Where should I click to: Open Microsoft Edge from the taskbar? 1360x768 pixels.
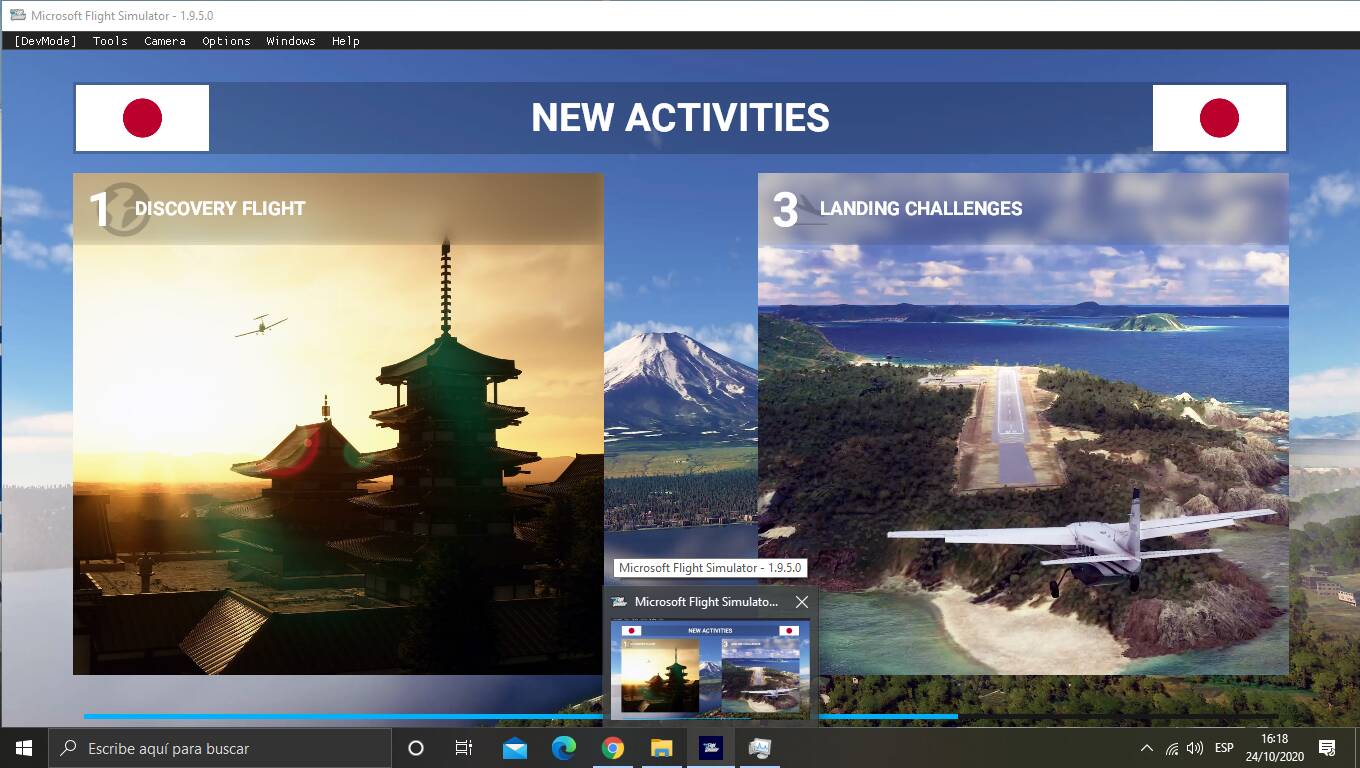click(x=564, y=748)
